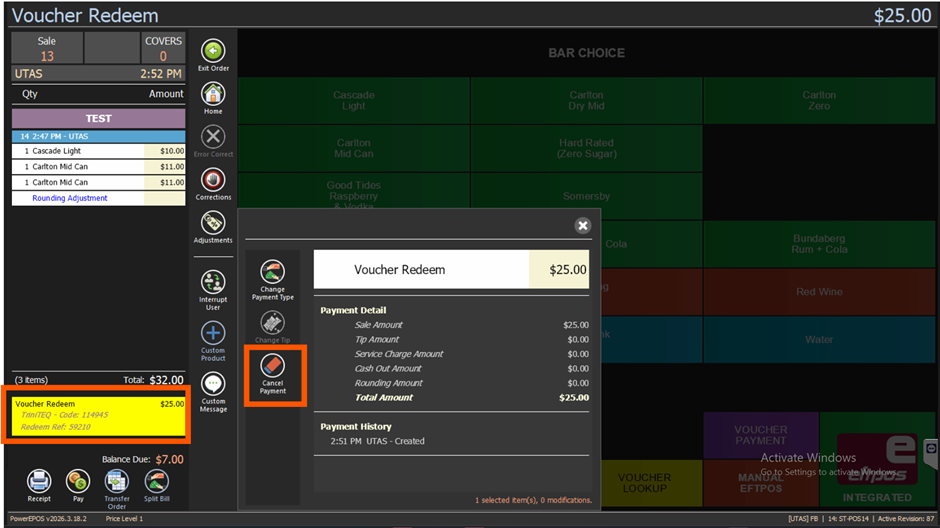Go to Home via house icon
The image size is (940, 528).
point(213,95)
